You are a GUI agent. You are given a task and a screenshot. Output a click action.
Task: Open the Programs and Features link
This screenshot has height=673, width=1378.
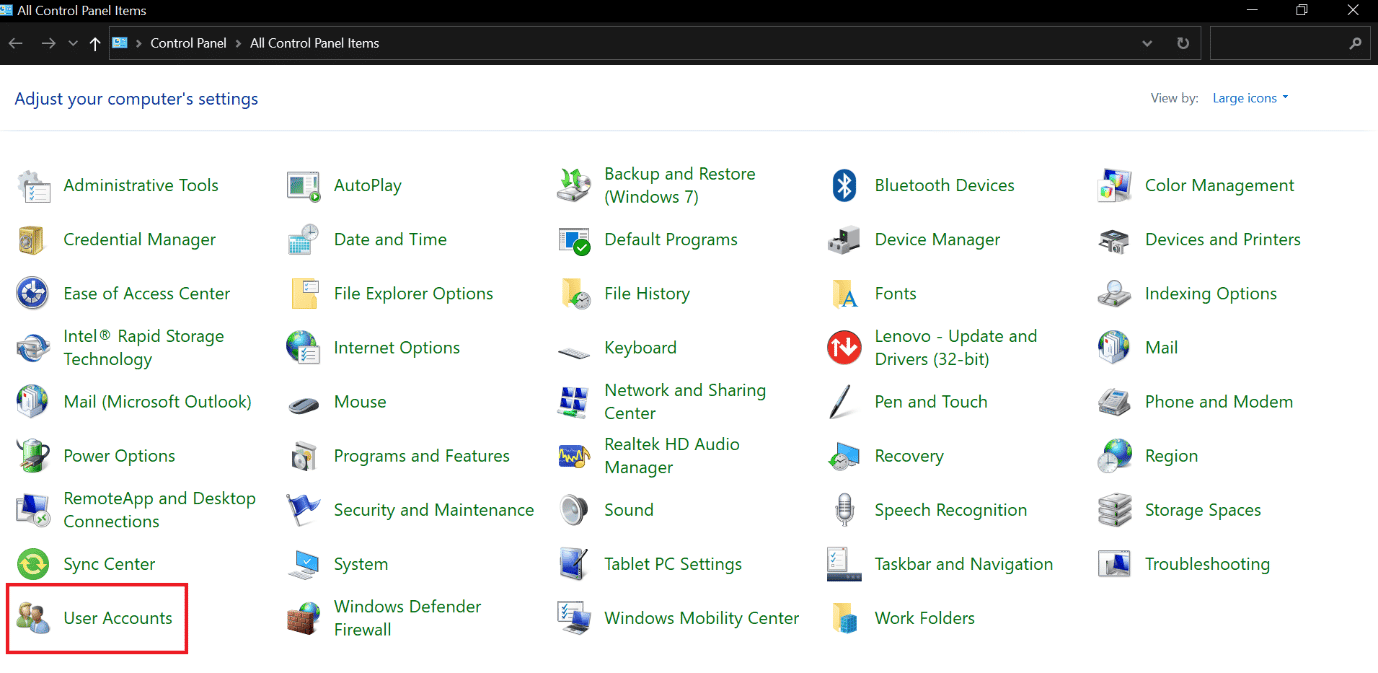422,456
